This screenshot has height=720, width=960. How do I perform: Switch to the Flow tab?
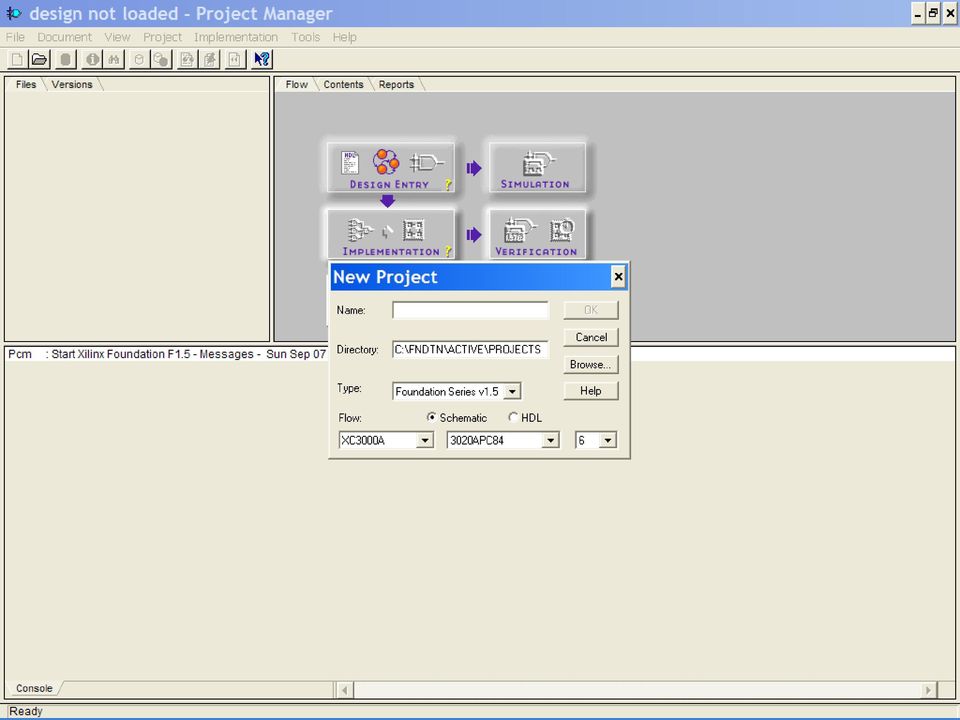296,84
